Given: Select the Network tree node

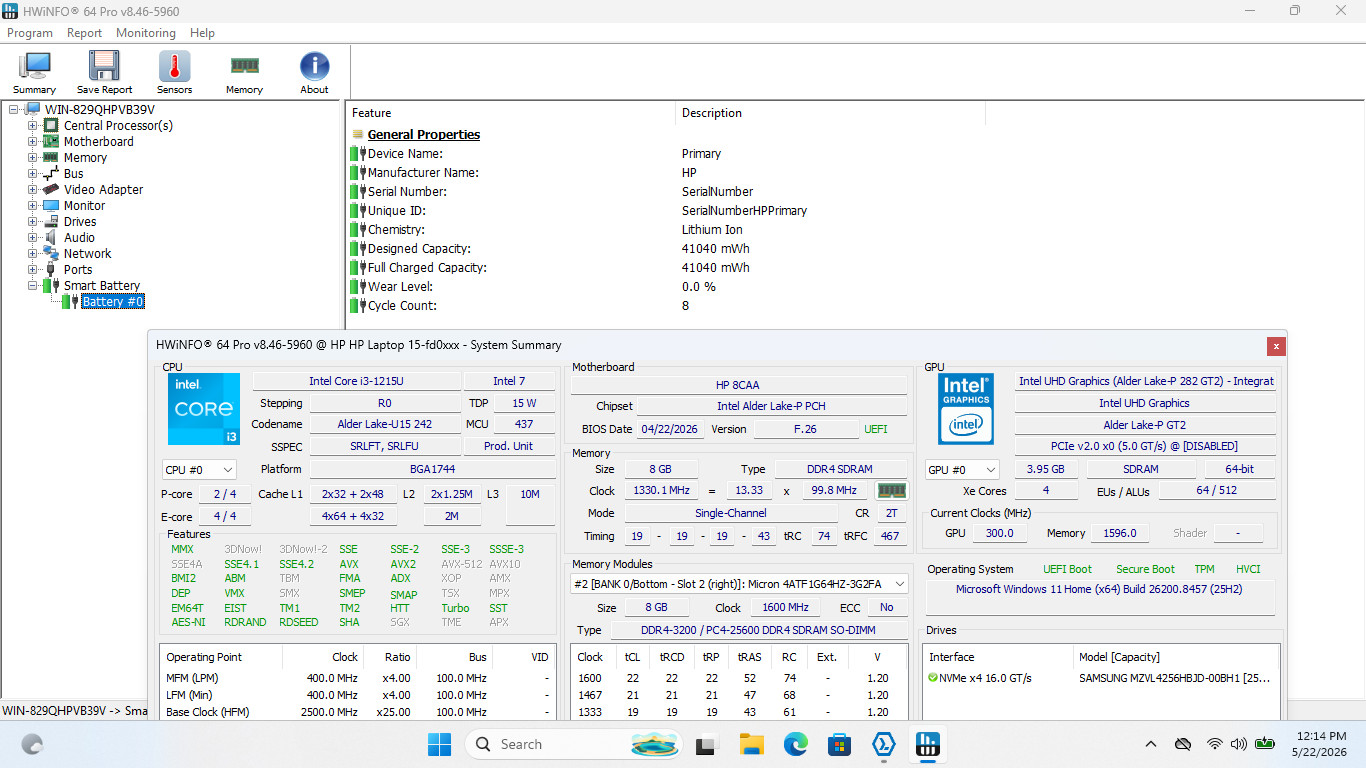Looking at the screenshot, I should click(87, 254).
